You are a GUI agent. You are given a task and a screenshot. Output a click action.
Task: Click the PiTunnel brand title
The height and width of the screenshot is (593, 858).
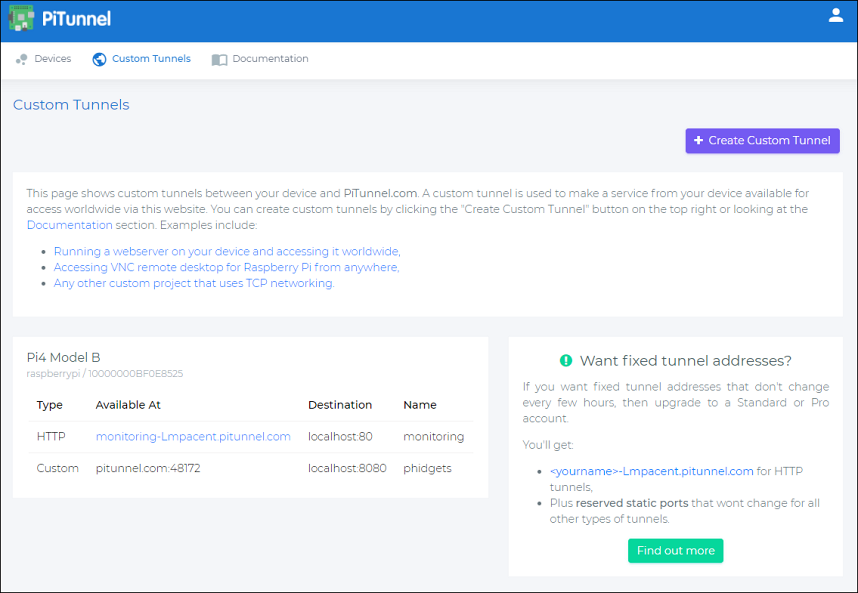click(76, 19)
